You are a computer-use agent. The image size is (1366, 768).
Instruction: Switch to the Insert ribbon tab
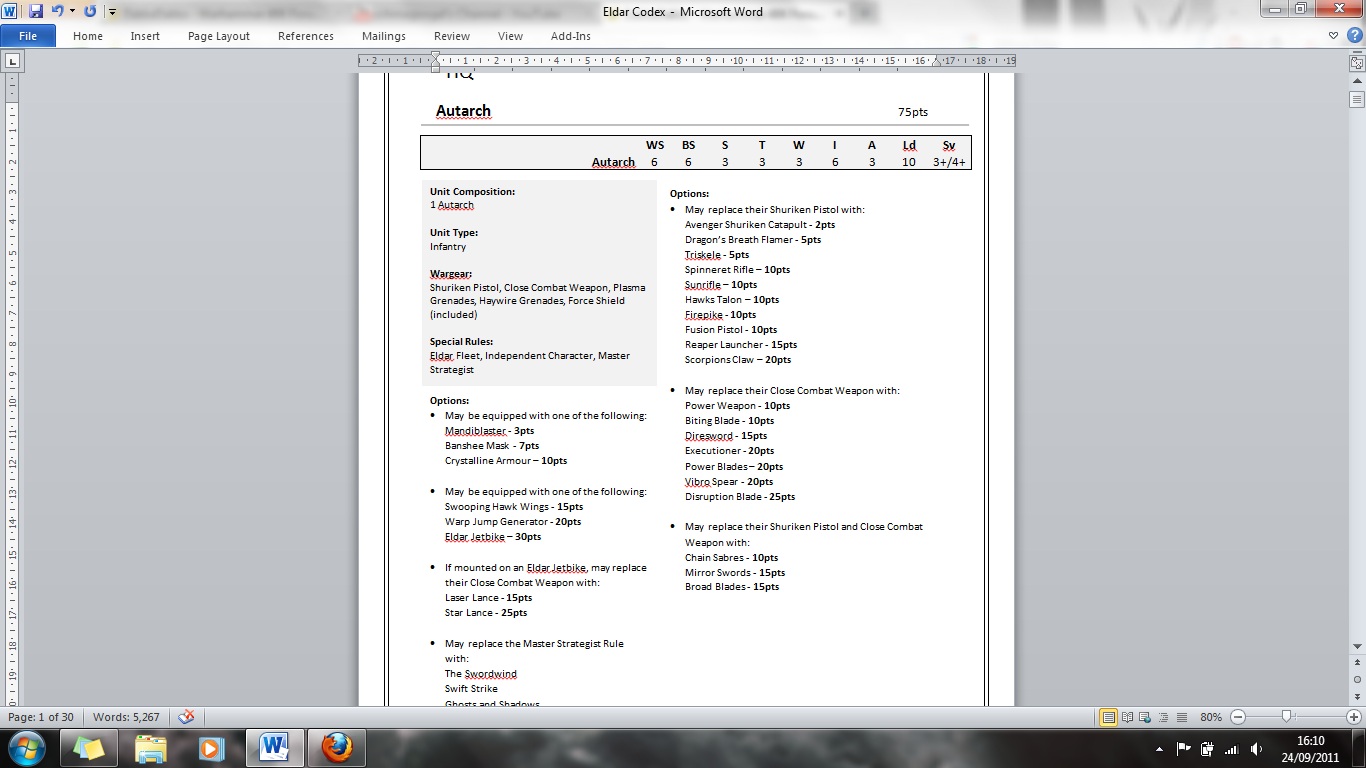(x=145, y=36)
